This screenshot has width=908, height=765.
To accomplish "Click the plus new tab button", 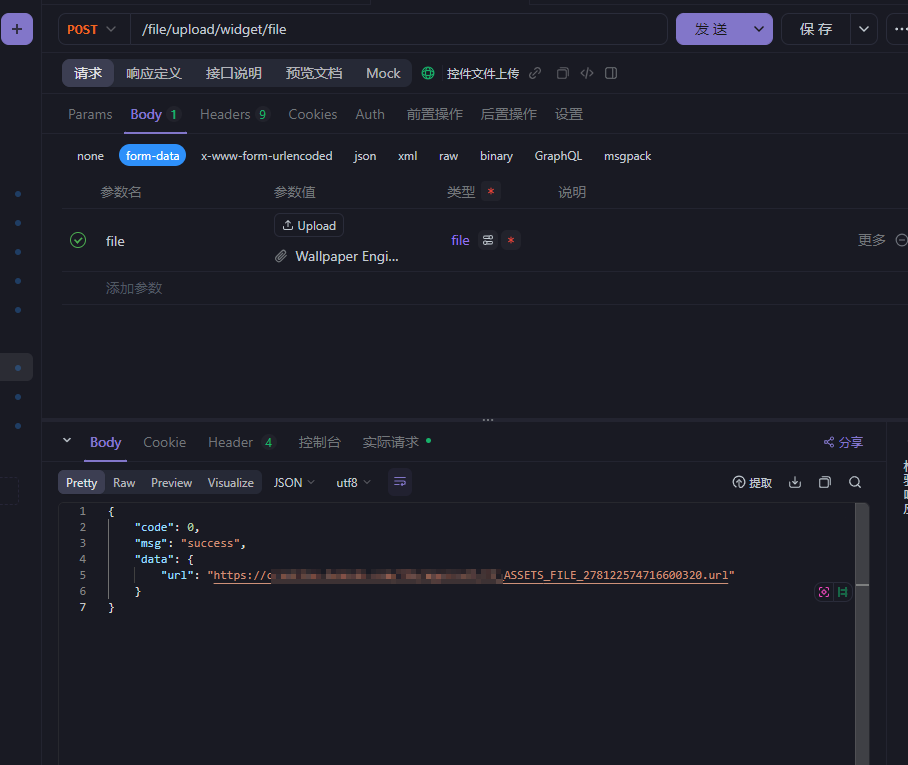I will point(17,29).
